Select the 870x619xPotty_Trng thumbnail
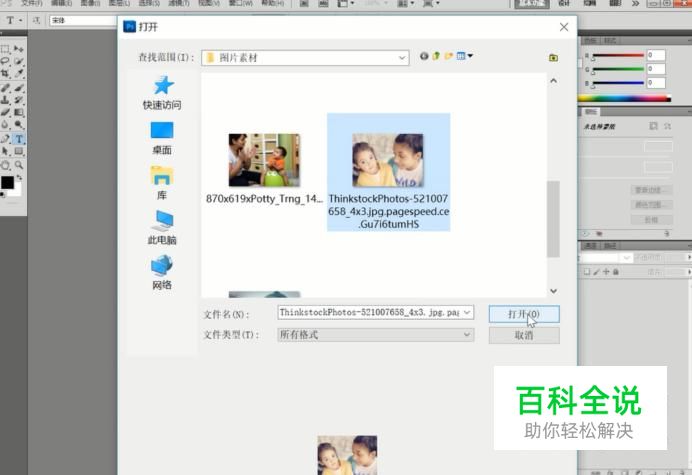692x475 pixels. pos(264,160)
